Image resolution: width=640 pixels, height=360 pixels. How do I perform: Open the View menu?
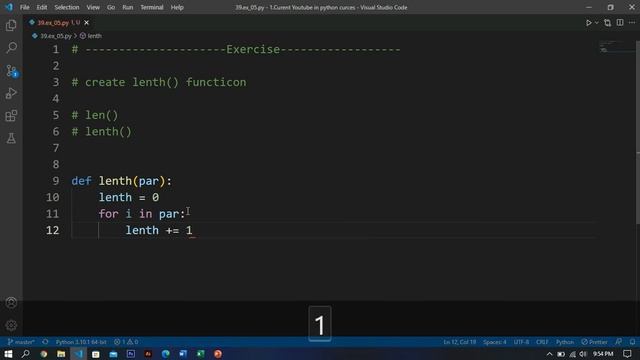click(93, 7)
